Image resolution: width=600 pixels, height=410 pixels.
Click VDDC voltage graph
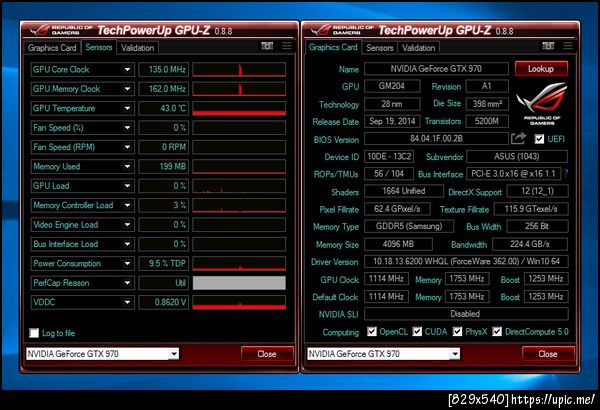point(239,302)
